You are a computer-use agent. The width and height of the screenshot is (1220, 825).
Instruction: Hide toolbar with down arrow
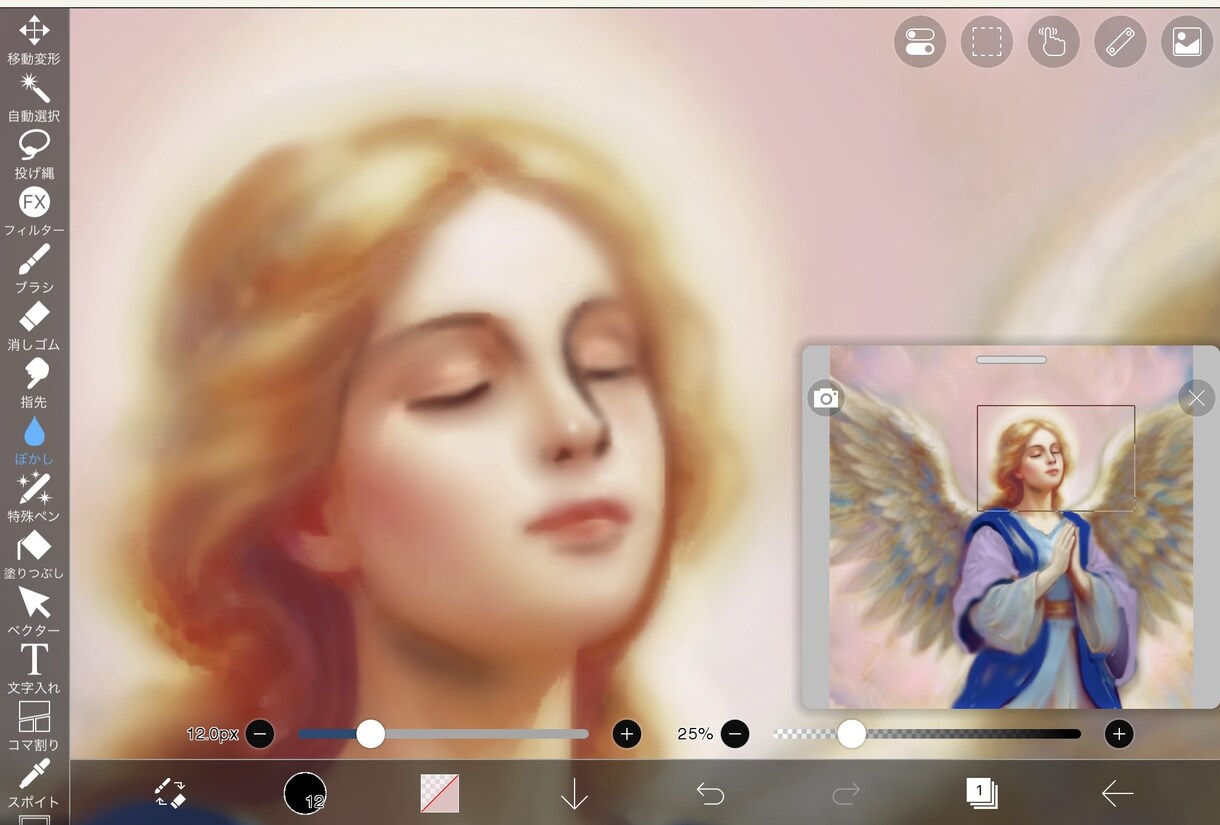pos(574,793)
